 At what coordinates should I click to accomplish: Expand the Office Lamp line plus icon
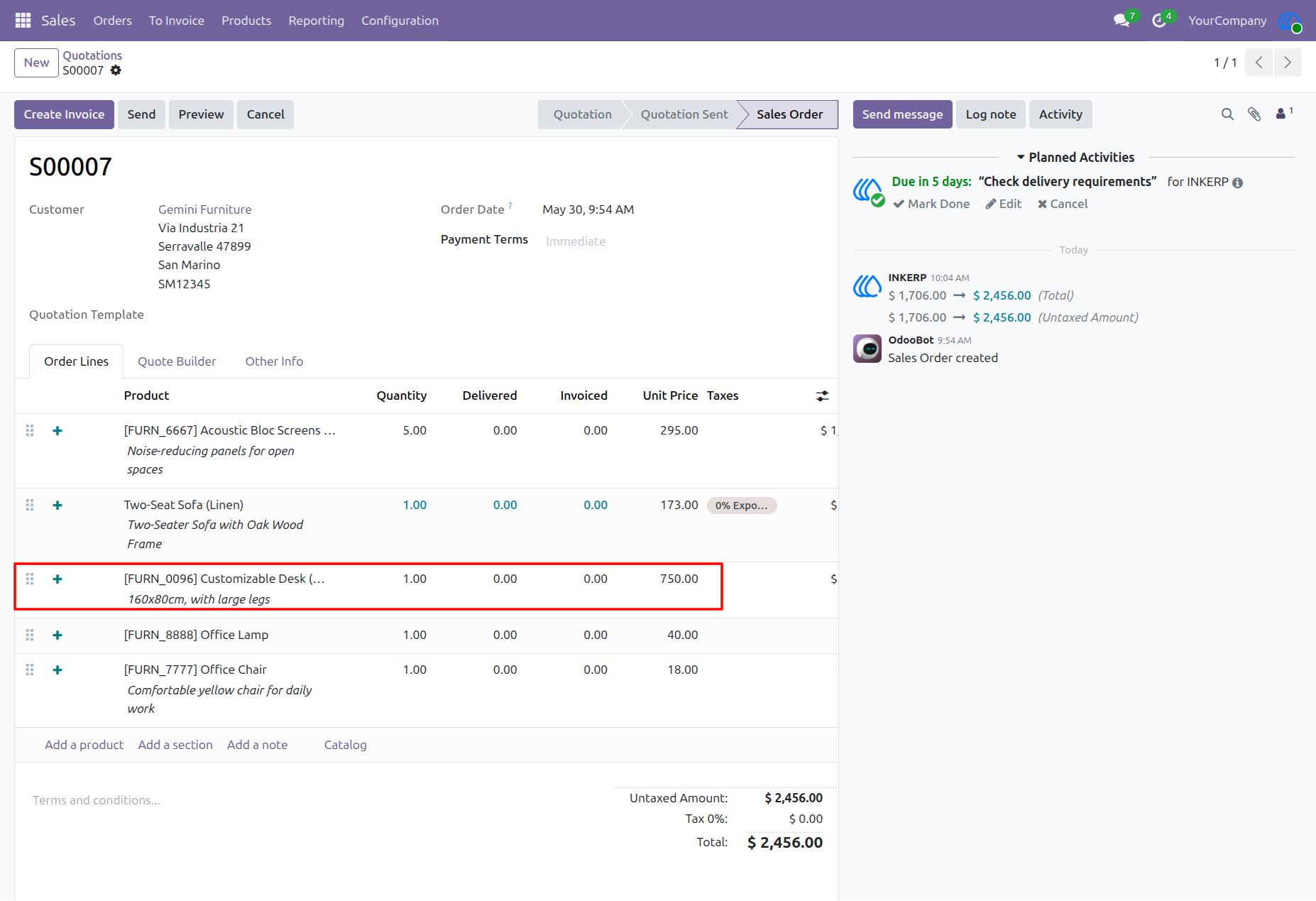point(57,635)
